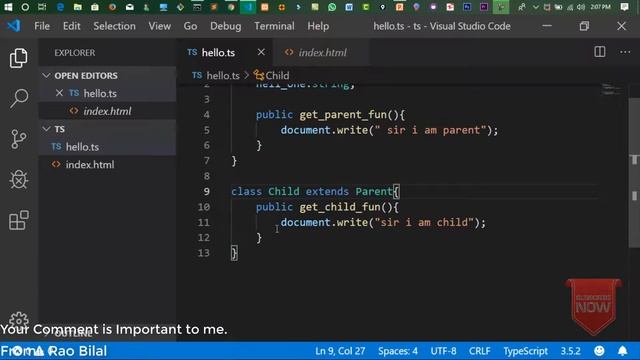The height and width of the screenshot is (360, 640).
Task: Open the Terminal menu
Action: point(274,26)
